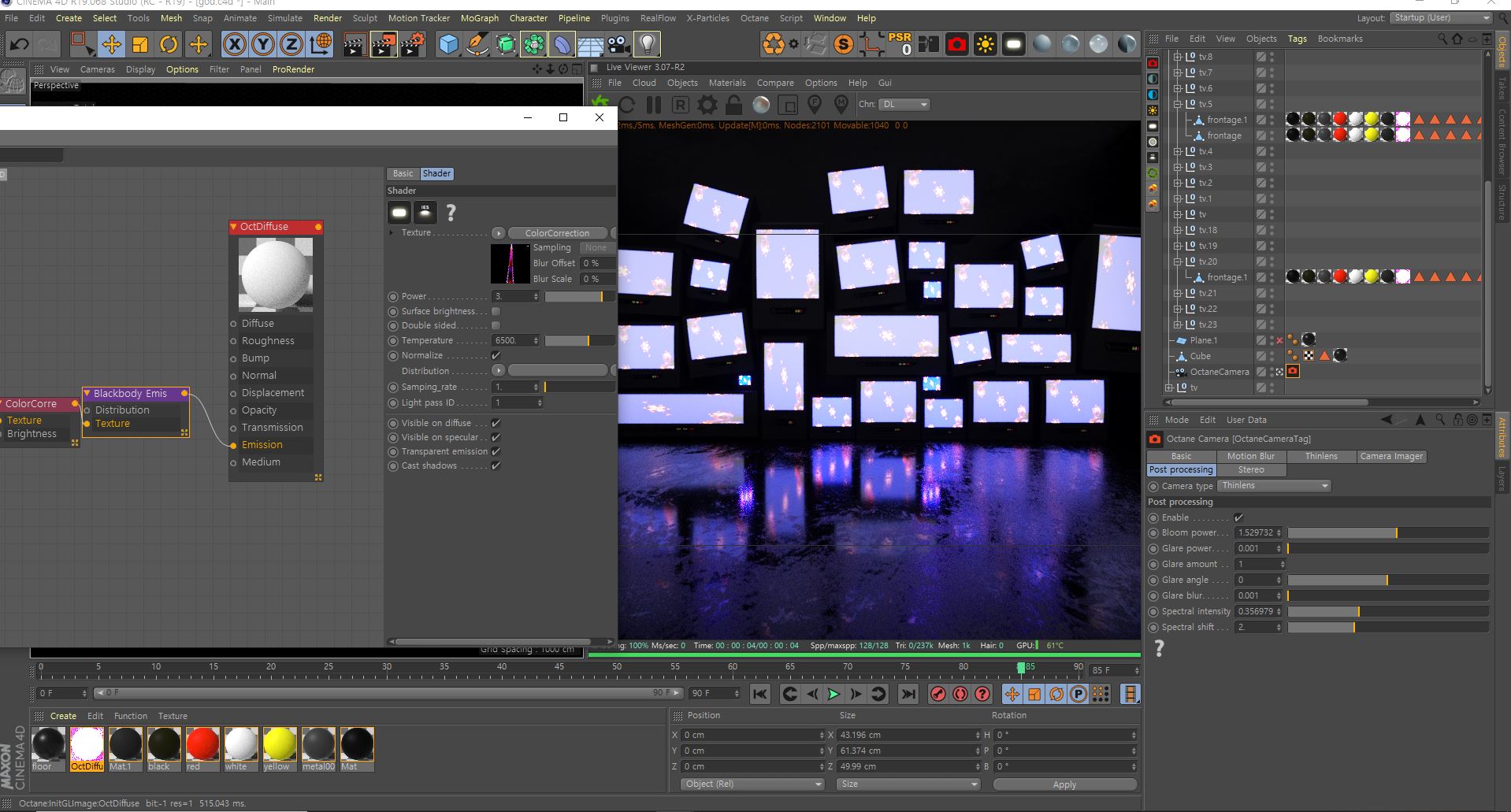Toggle Cast shadows checkbox
Viewport: 1511px width, 812px height.
click(x=496, y=465)
